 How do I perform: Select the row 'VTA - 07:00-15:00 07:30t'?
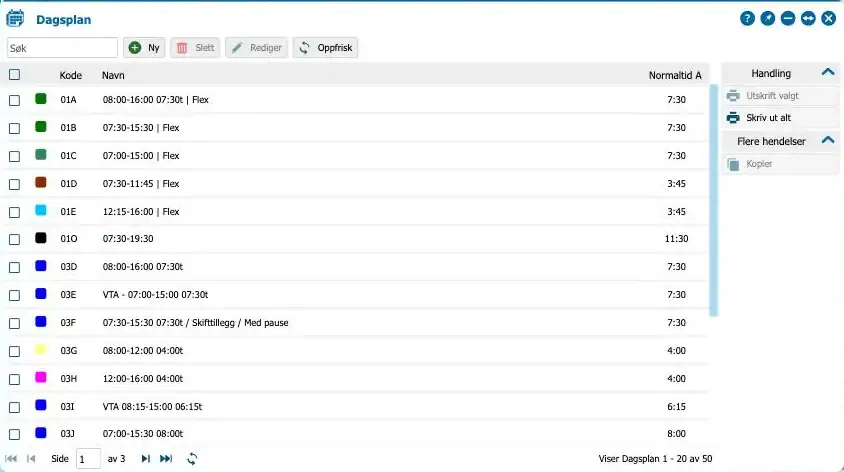(x=355, y=295)
